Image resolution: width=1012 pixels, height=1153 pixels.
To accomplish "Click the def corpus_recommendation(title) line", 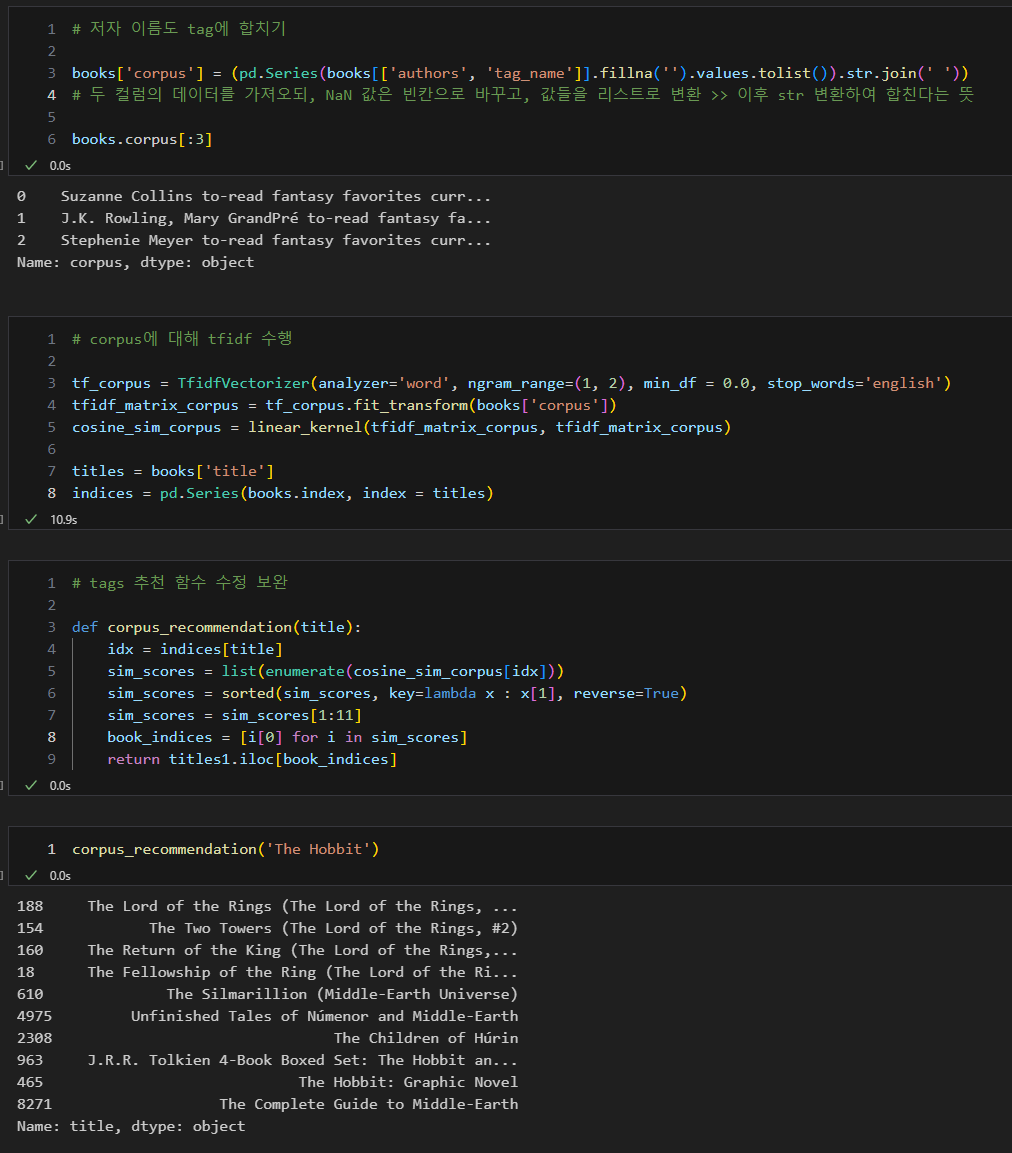I will coord(216,627).
